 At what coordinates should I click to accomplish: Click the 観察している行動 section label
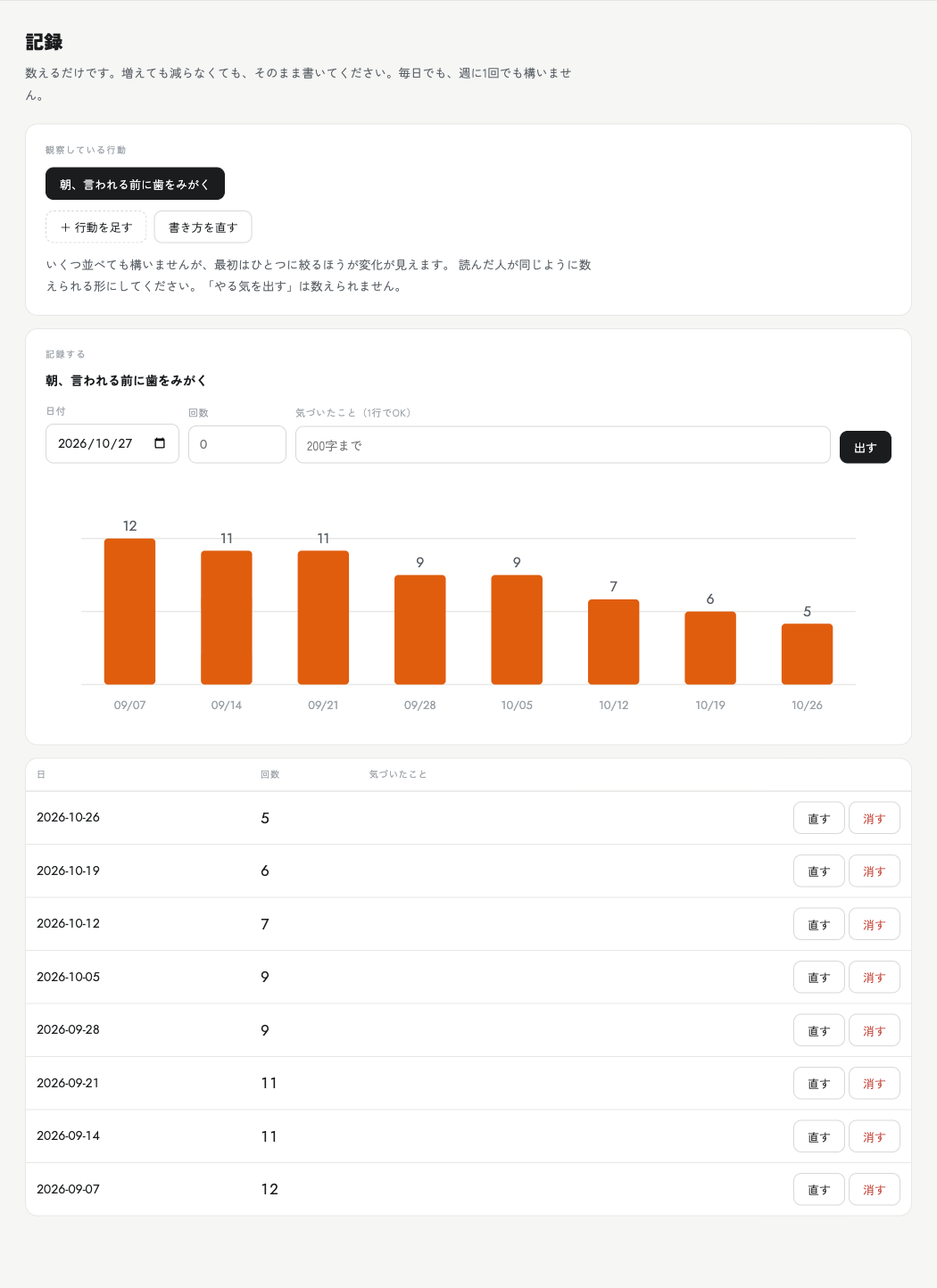86,150
